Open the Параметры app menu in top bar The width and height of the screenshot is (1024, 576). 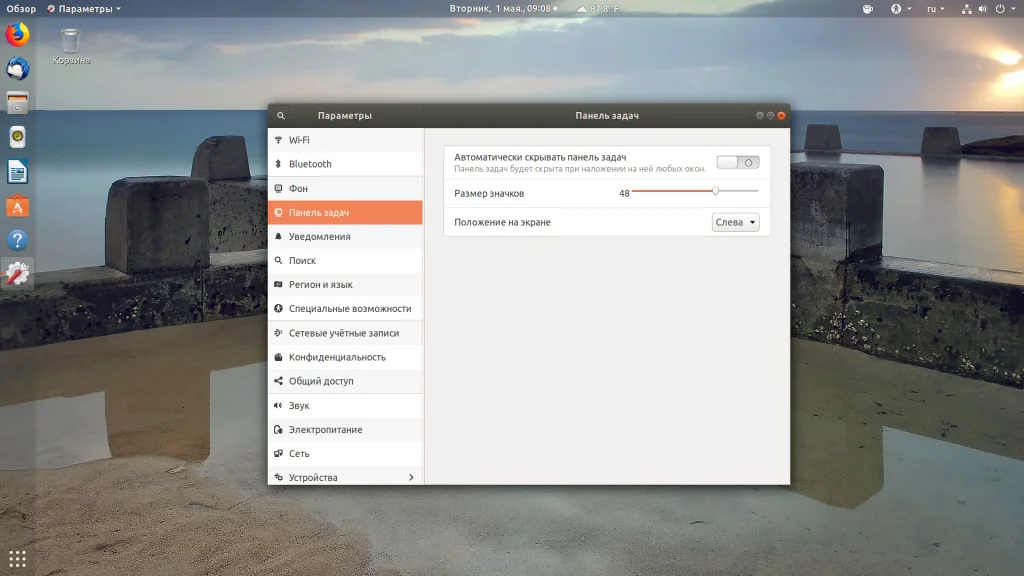point(84,8)
